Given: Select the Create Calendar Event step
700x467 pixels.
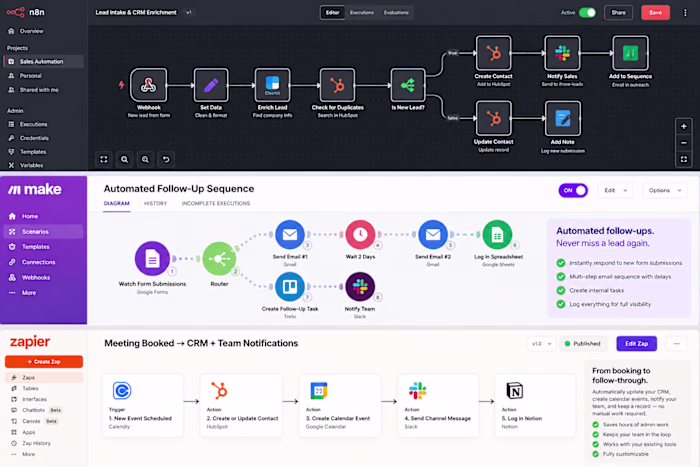Looking at the screenshot, I should point(340,405).
